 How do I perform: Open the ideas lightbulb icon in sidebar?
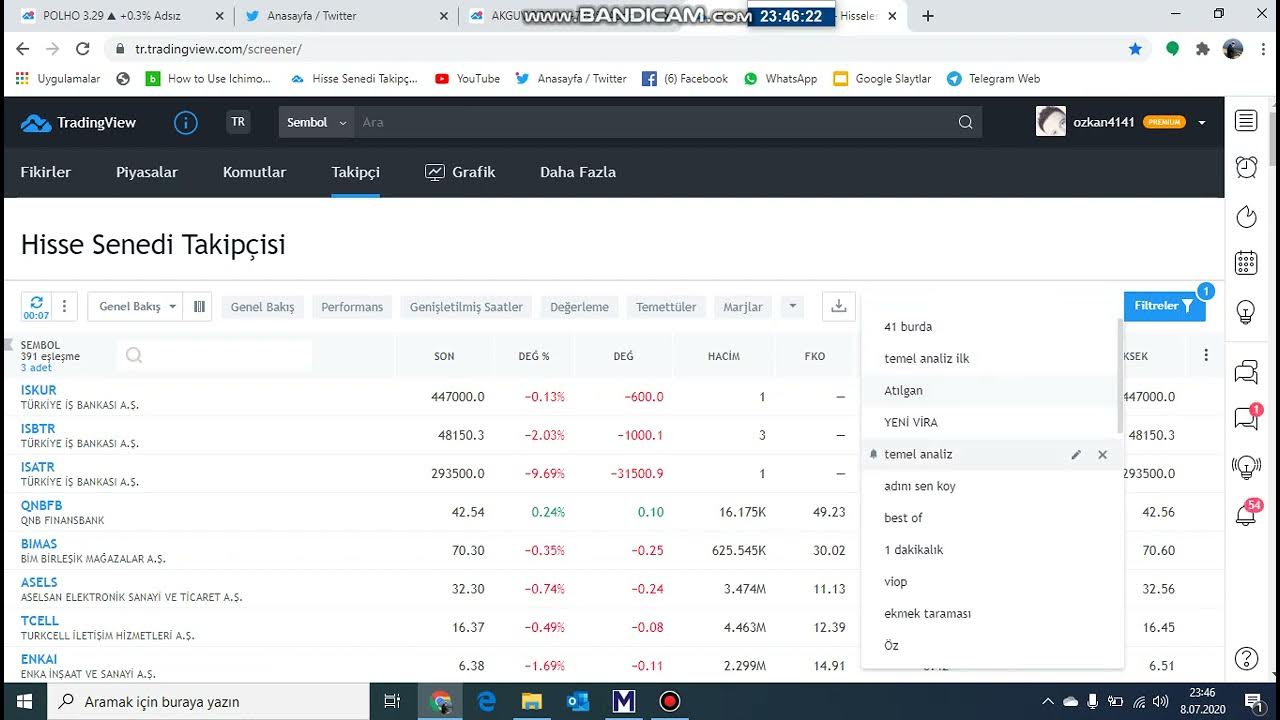tap(1246, 311)
